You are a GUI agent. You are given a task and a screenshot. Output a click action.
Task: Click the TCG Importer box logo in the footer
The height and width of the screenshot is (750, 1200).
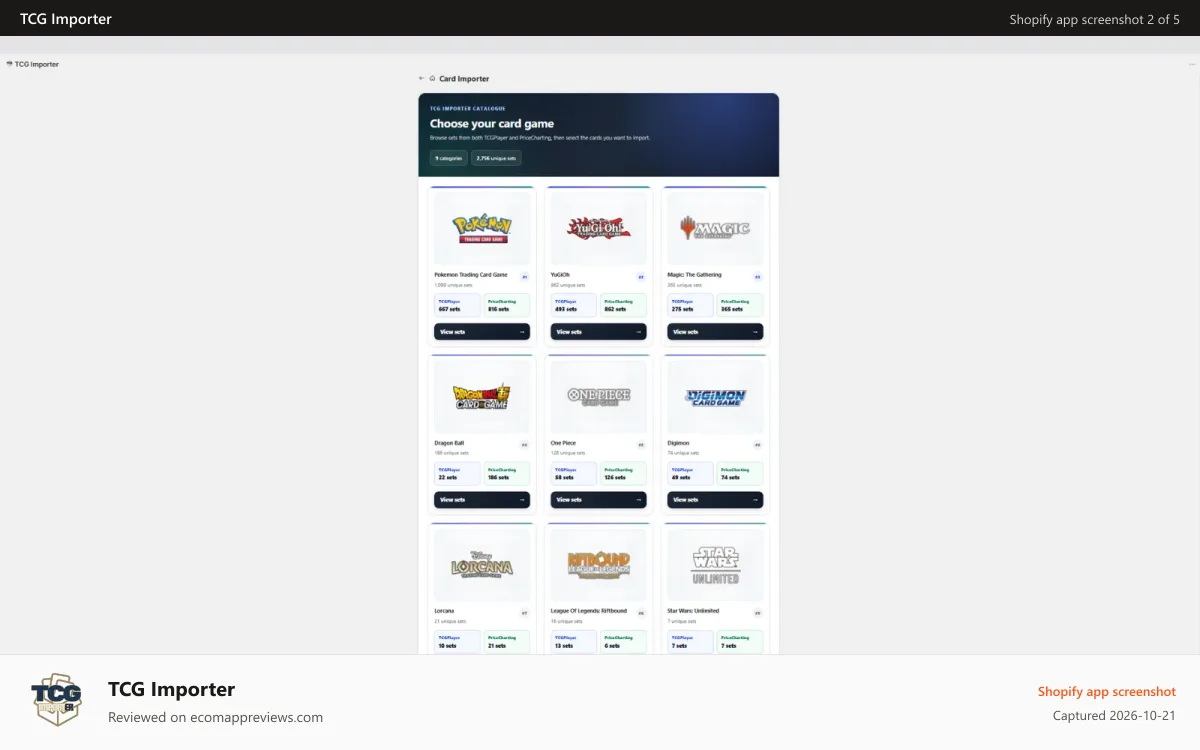[56, 699]
